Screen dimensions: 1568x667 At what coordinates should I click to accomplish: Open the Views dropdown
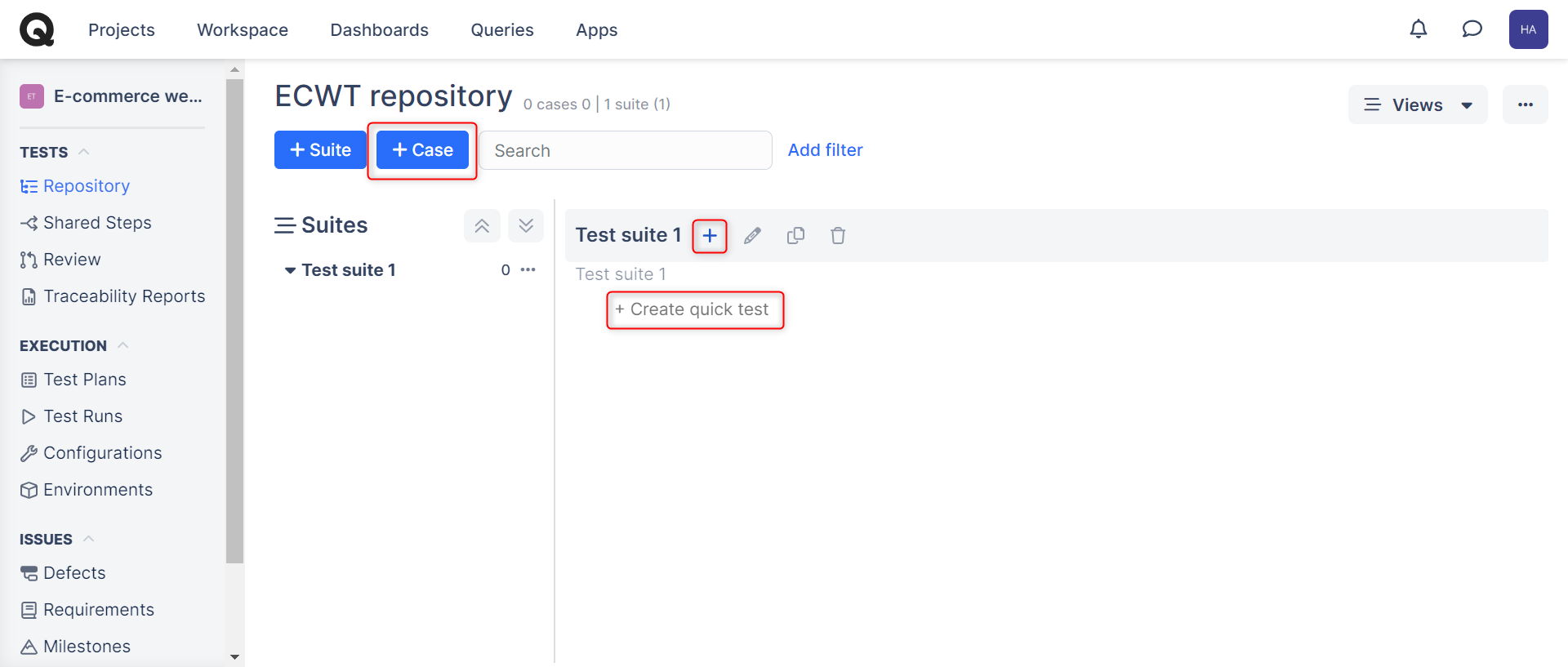(x=1418, y=104)
